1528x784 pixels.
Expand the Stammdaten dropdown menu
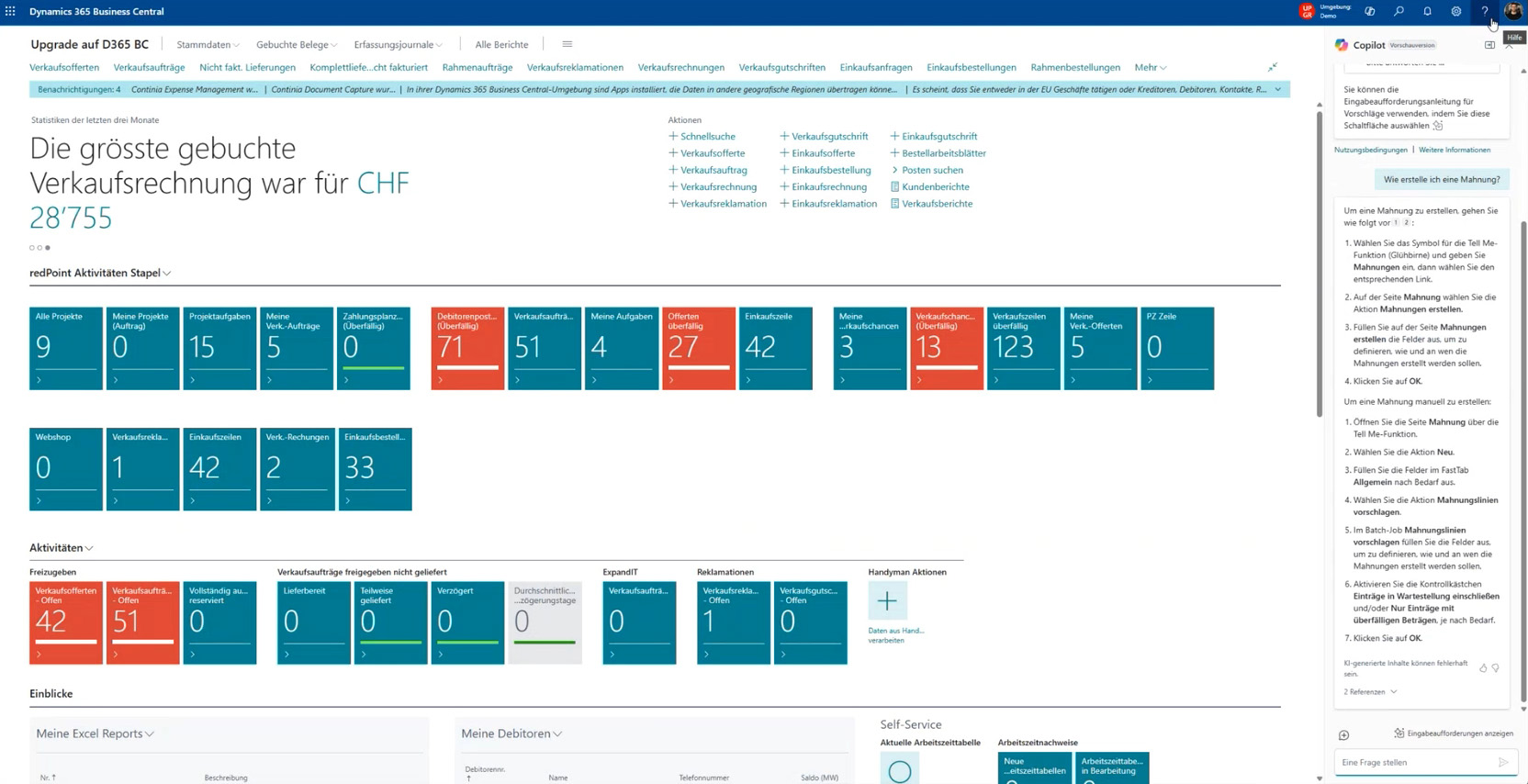click(x=208, y=44)
